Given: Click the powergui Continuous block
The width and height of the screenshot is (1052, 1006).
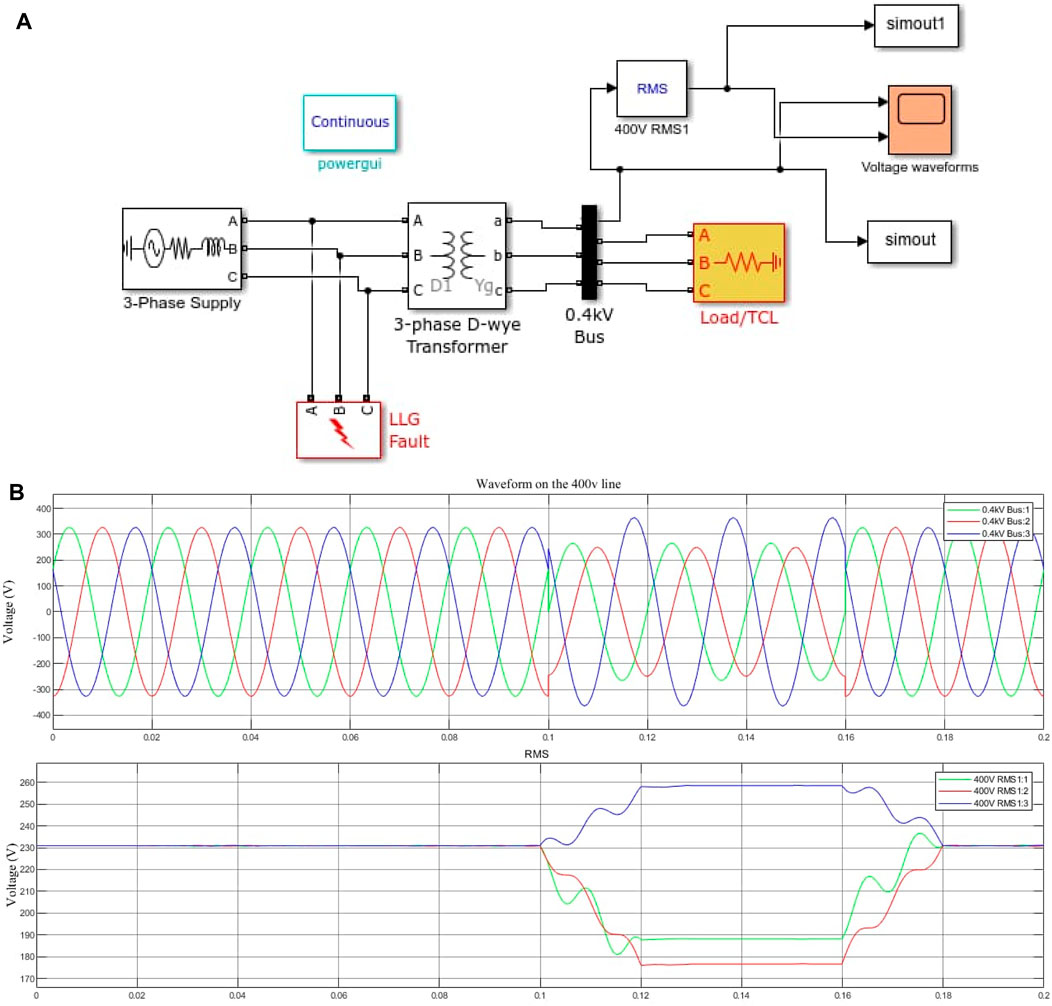Looking at the screenshot, I should click(350, 122).
